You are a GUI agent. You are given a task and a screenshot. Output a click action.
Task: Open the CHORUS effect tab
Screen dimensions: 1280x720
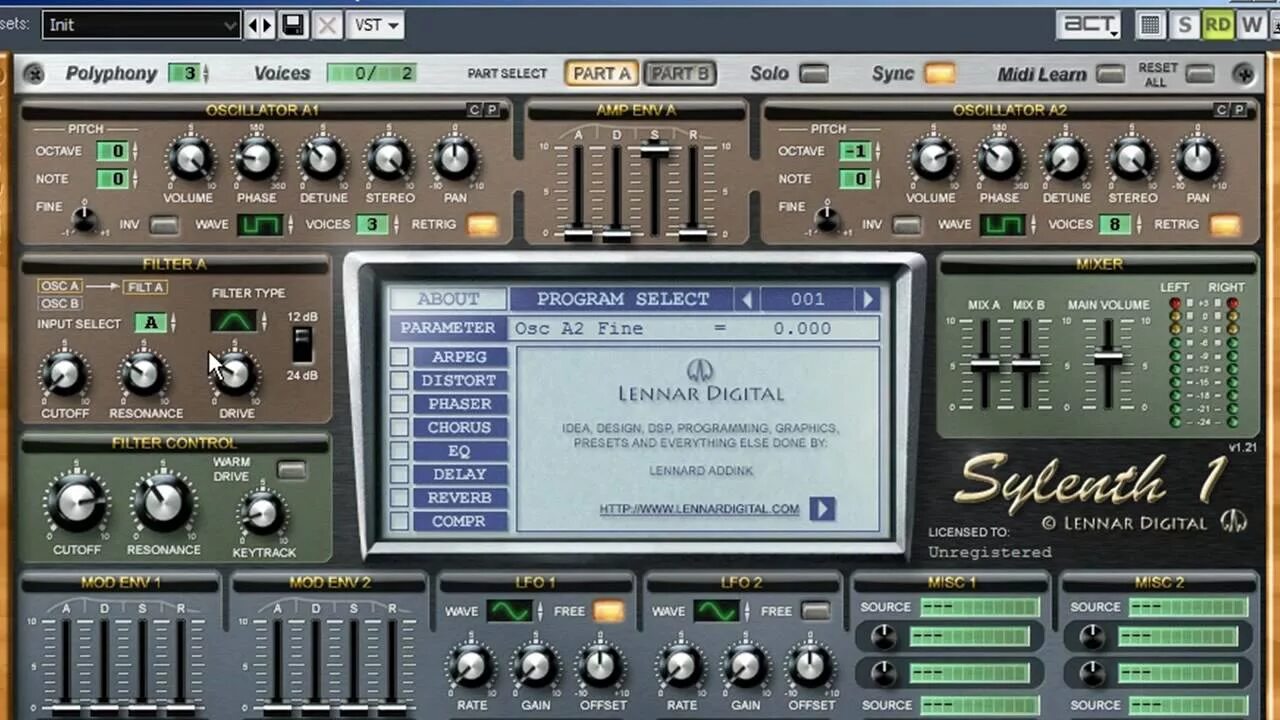[459, 428]
